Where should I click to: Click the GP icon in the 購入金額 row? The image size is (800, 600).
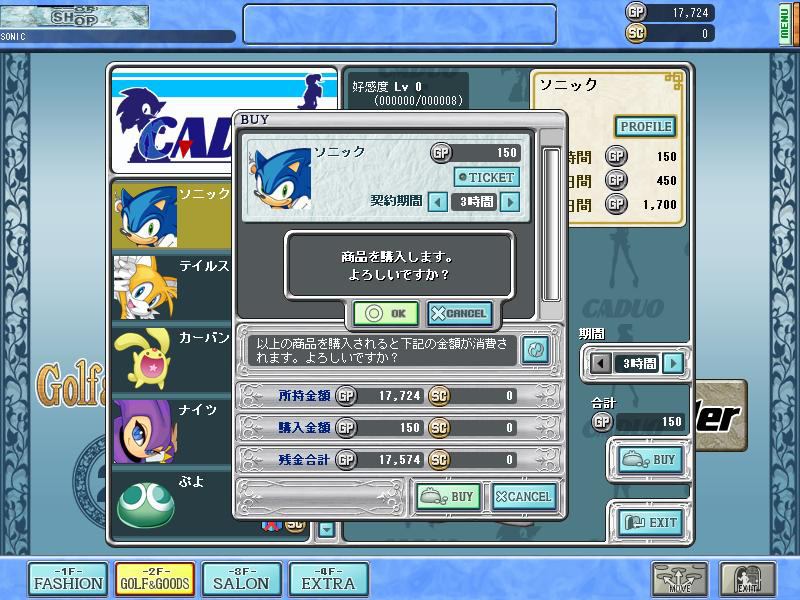pos(345,428)
